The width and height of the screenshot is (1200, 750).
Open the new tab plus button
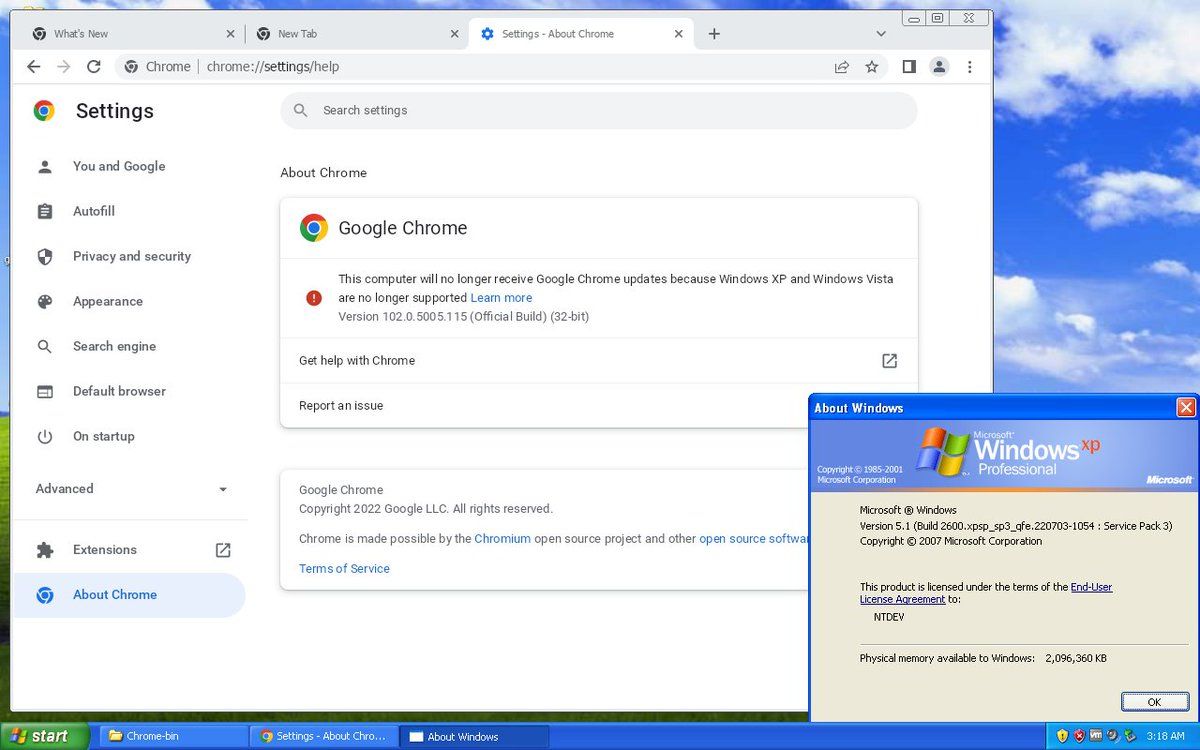[714, 34]
